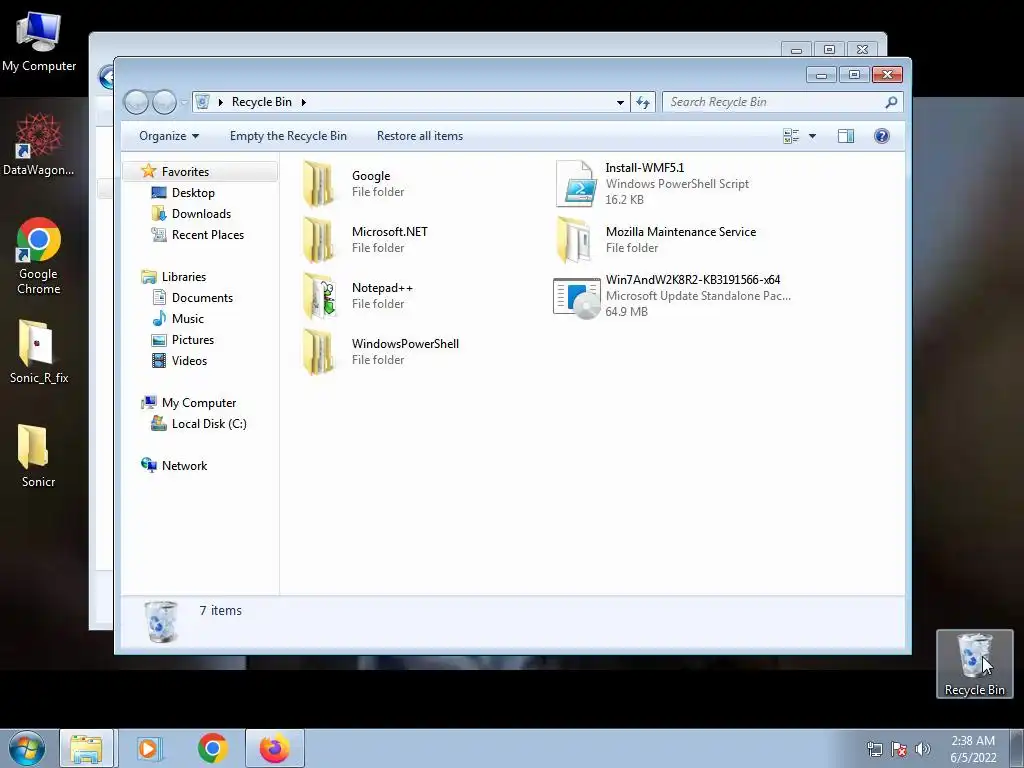
Task: Click the 64.9 MB size text
Action: coord(626,312)
